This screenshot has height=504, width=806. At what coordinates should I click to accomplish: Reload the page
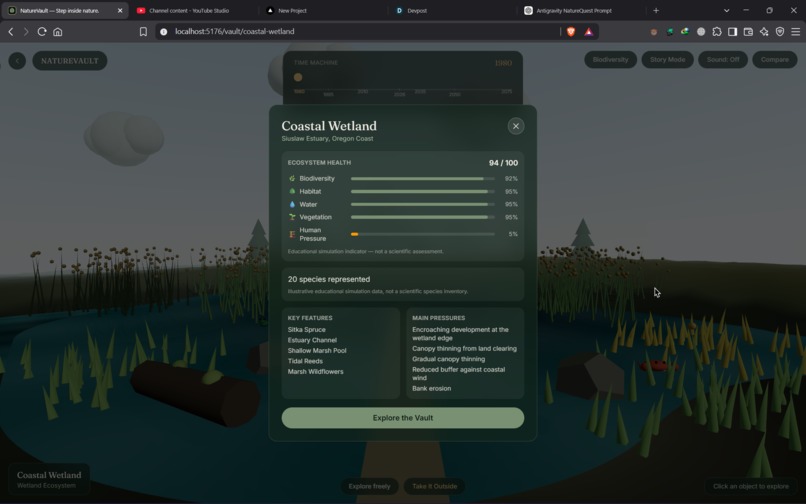pos(42,32)
